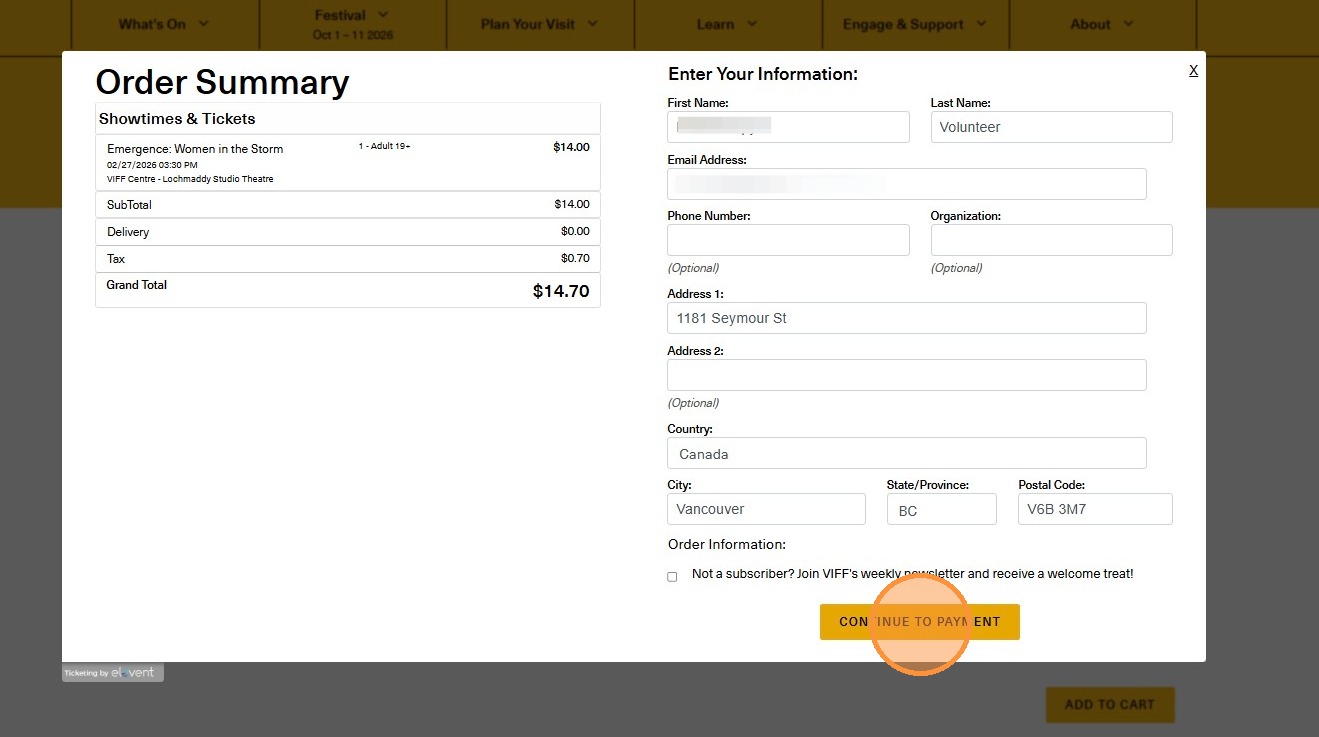Screen dimensions: 1319x737
Task: Click the 'SubTotal' row label
Action: (129, 205)
